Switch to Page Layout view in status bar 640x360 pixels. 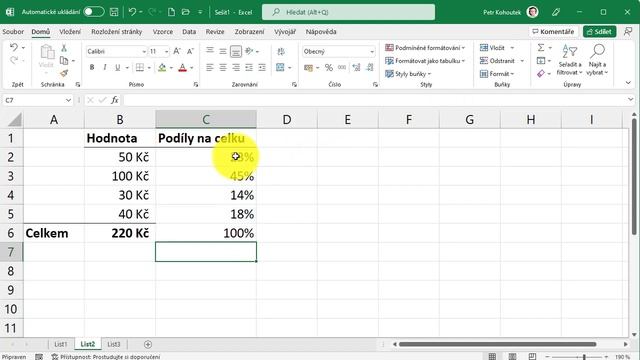tap(512, 356)
